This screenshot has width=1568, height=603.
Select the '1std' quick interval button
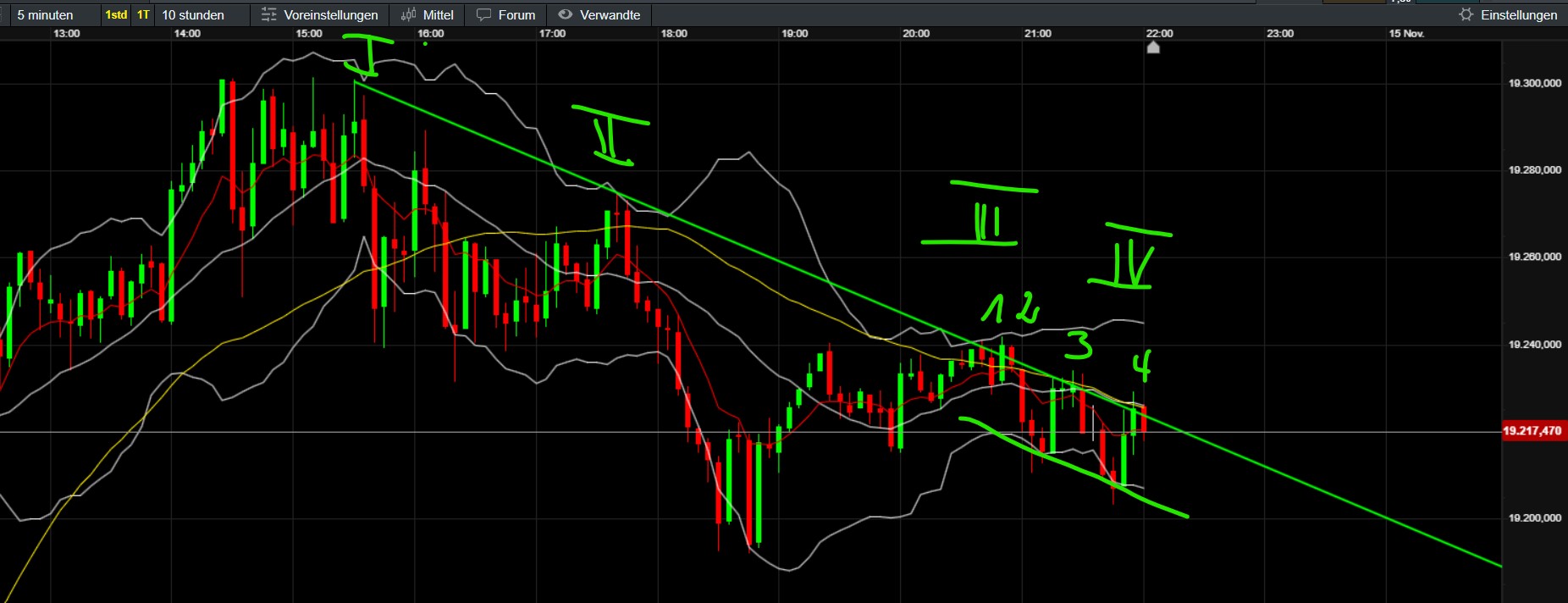coord(116,14)
